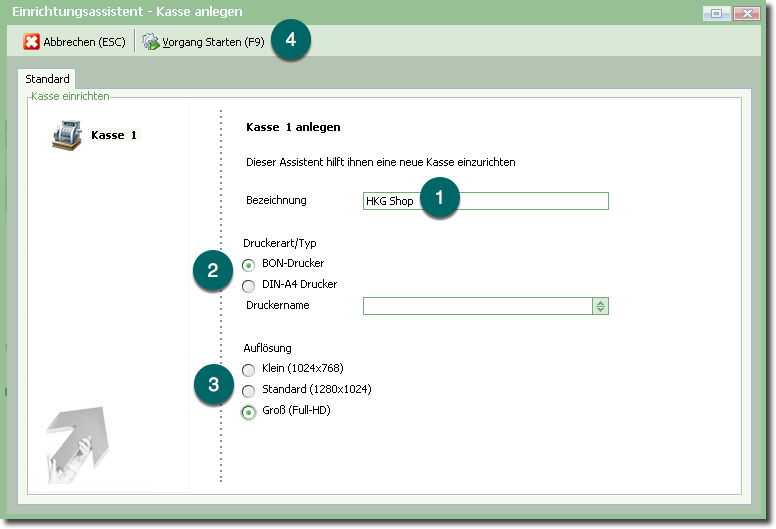Click the numbered marker 3 badge

213,385
